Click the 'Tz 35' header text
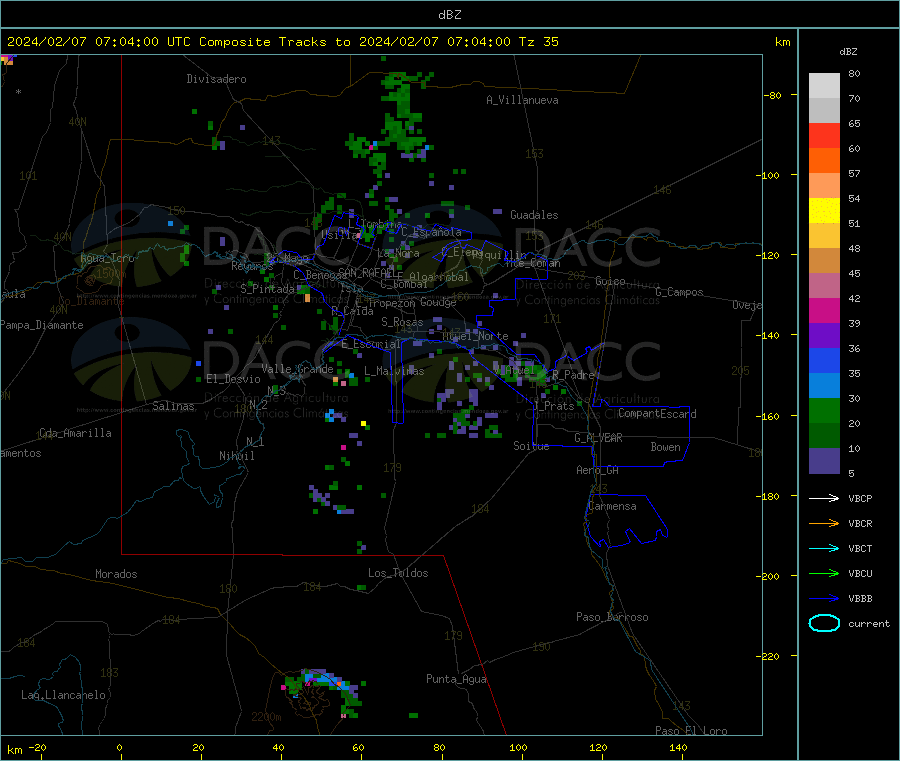The width and height of the screenshot is (900, 761). (x=538, y=42)
